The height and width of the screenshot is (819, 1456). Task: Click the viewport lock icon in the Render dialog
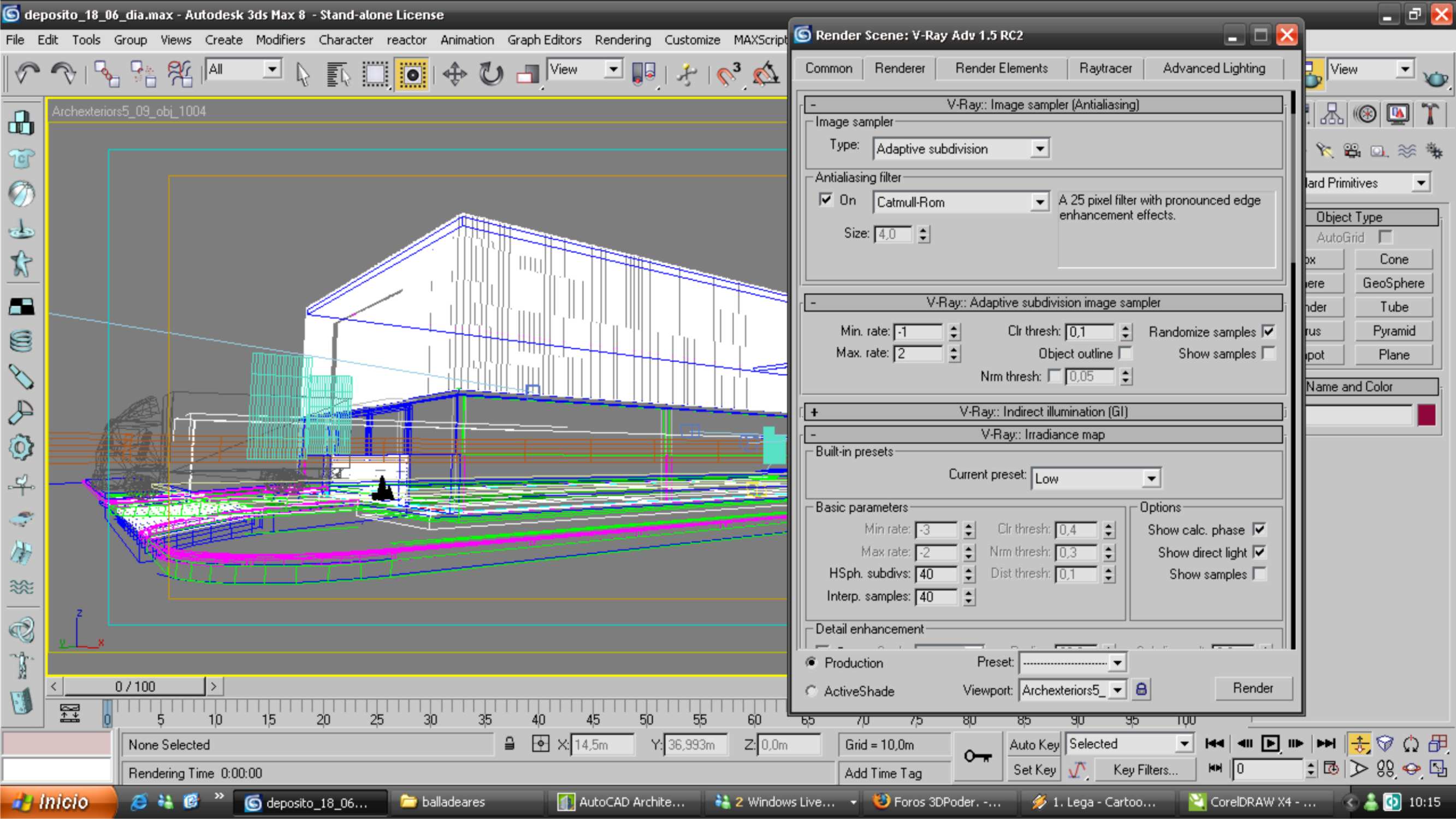click(x=1141, y=690)
